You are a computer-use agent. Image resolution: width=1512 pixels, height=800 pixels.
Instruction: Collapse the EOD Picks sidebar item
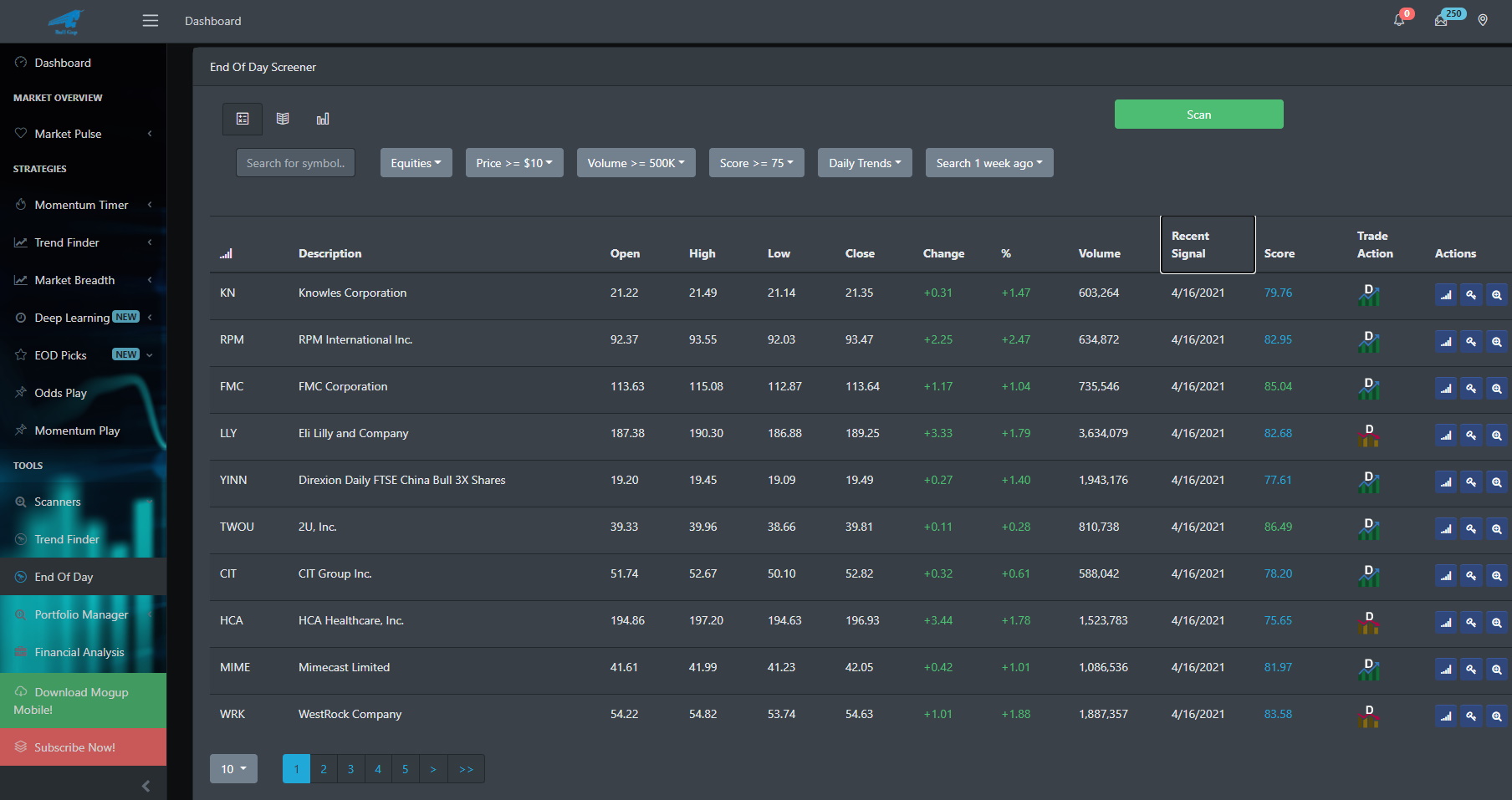83,355
